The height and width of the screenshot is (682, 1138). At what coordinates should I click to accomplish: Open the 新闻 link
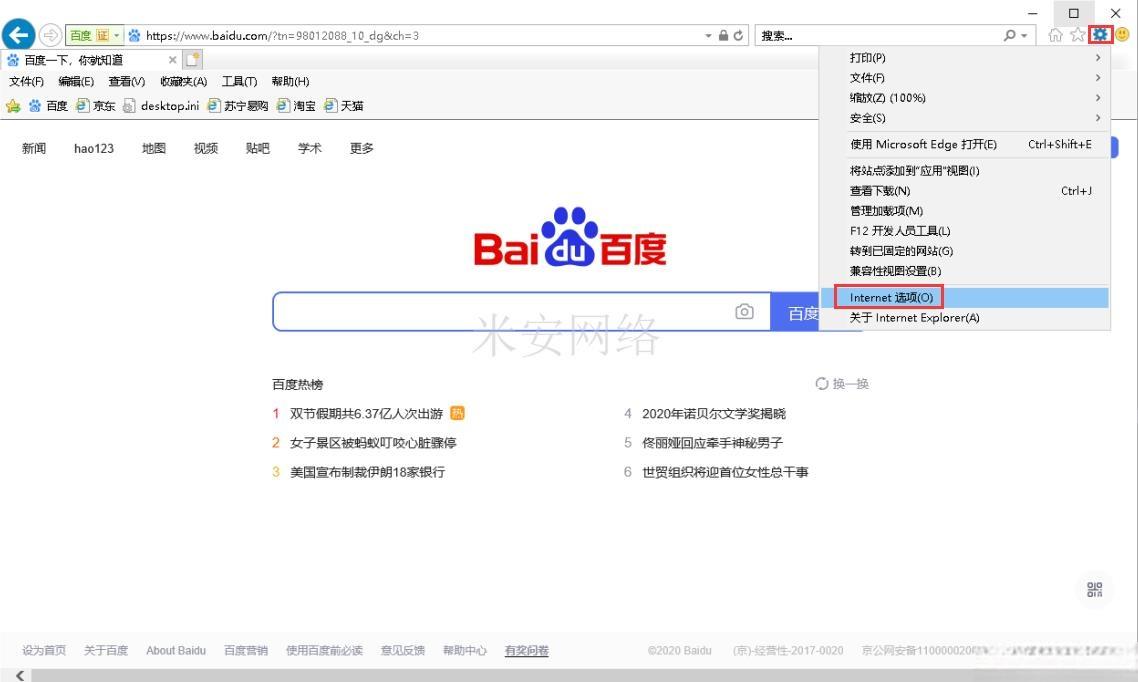click(x=33, y=148)
